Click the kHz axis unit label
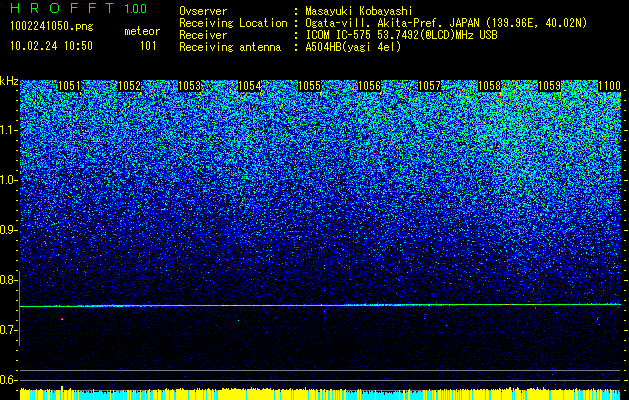This screenshot has width=629, height=400. click(9, 81)
